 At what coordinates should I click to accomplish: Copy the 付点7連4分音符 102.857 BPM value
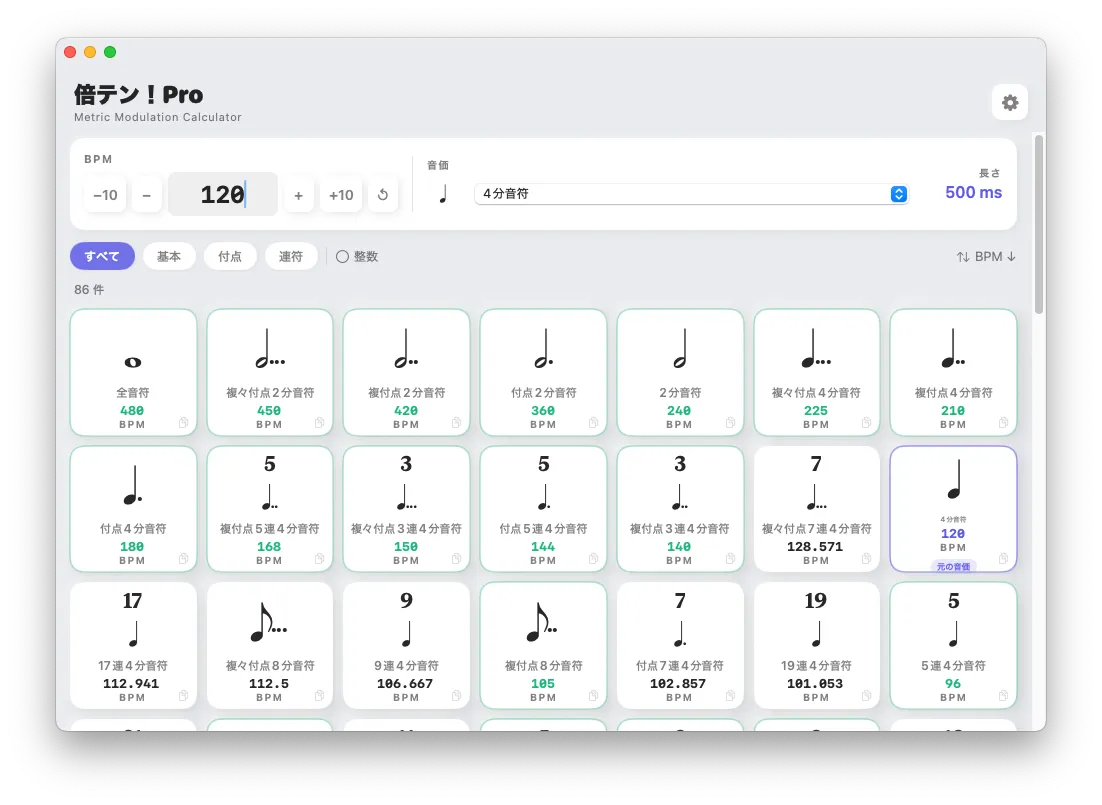pos(730,695)
